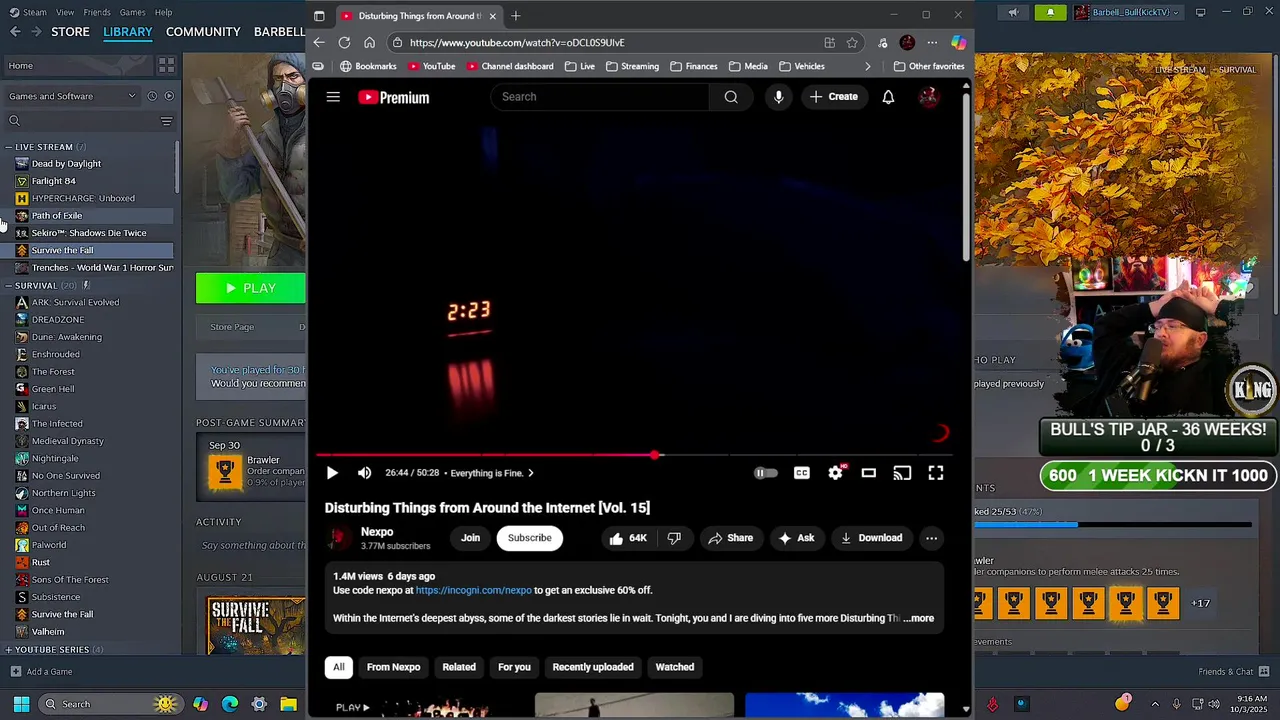
Task: Open a new browser tab
Action: [516, 16]
